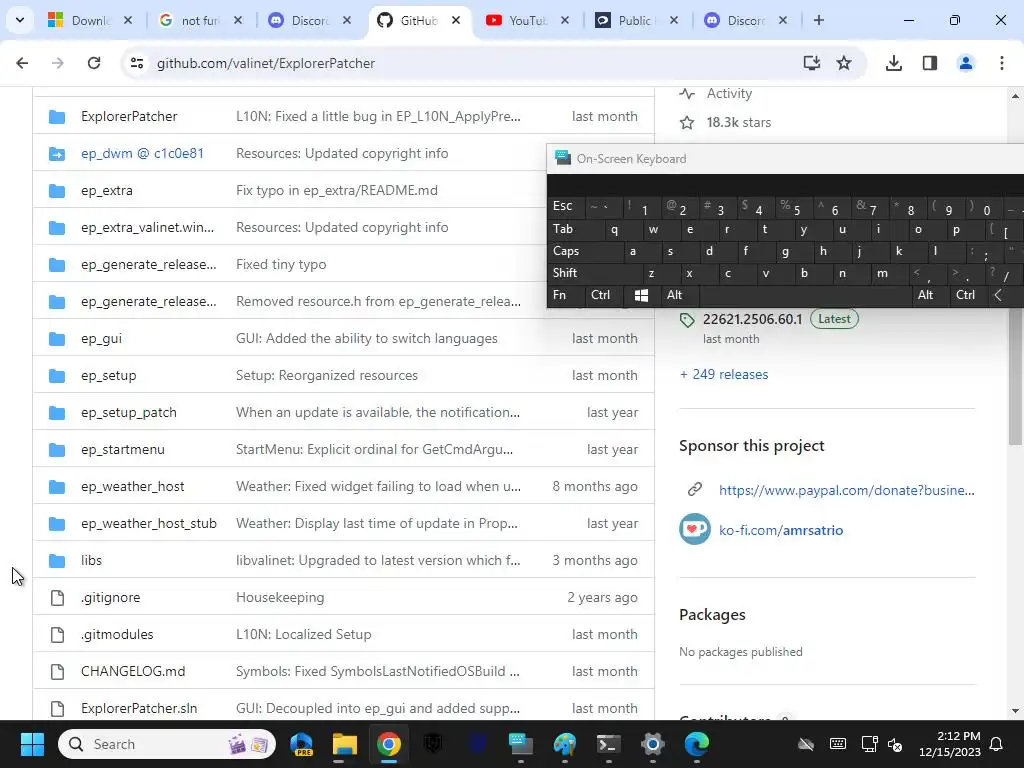Screen dimensions: 1024x768
Task: Click the page vertical scrollbar
Action: point(1016,376)
